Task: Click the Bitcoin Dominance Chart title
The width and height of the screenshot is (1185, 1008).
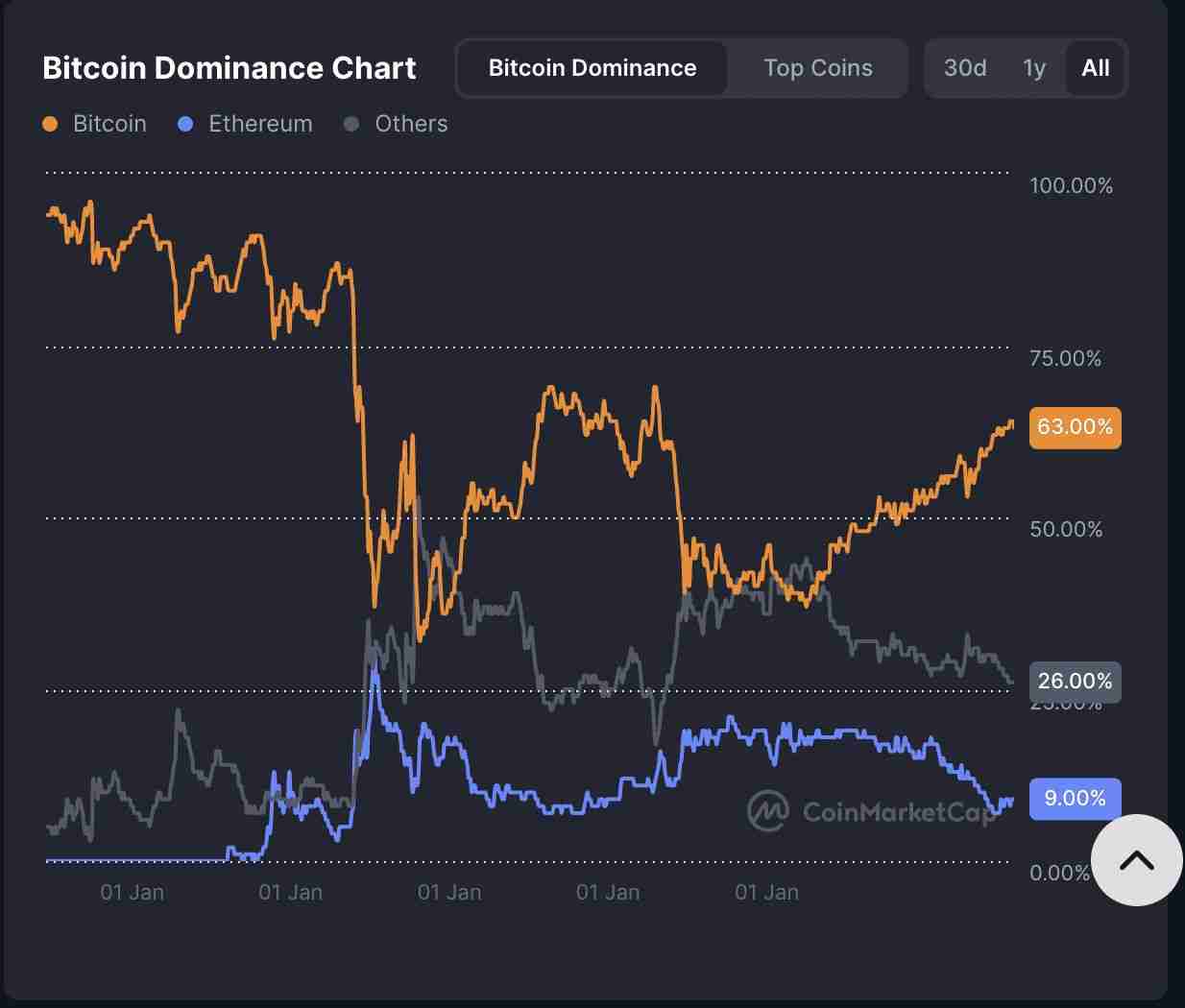Action: 229,68
